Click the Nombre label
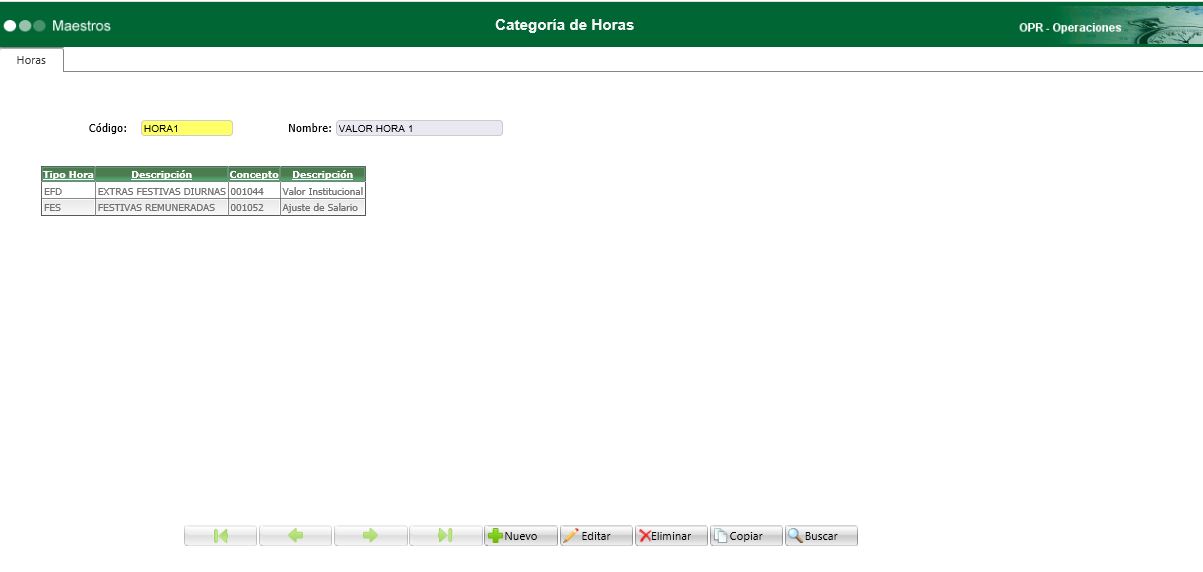Viewport: 1203px width, 572px height. tap(309, 128)
